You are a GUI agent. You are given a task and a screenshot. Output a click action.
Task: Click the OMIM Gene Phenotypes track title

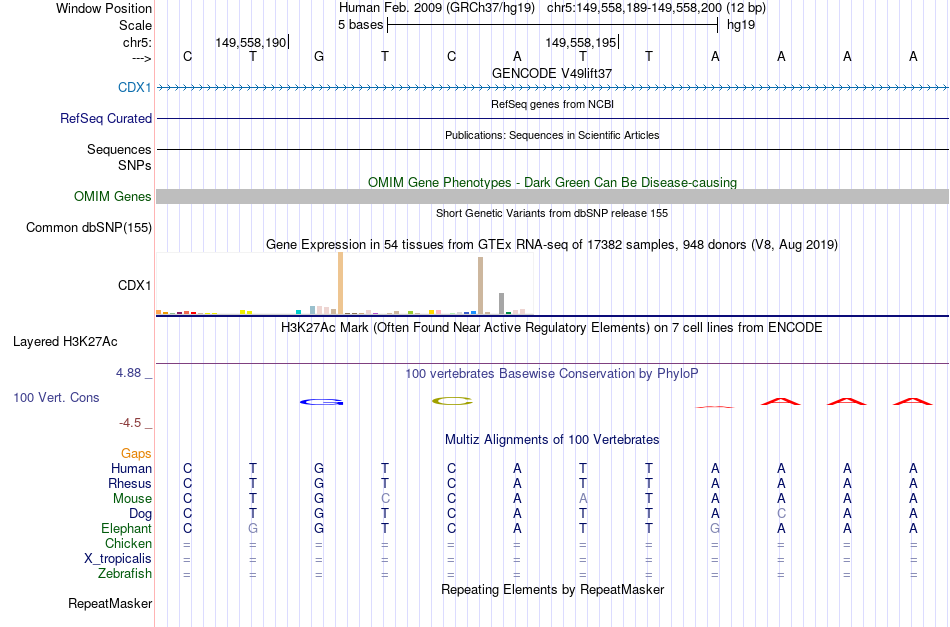point(552,182)
